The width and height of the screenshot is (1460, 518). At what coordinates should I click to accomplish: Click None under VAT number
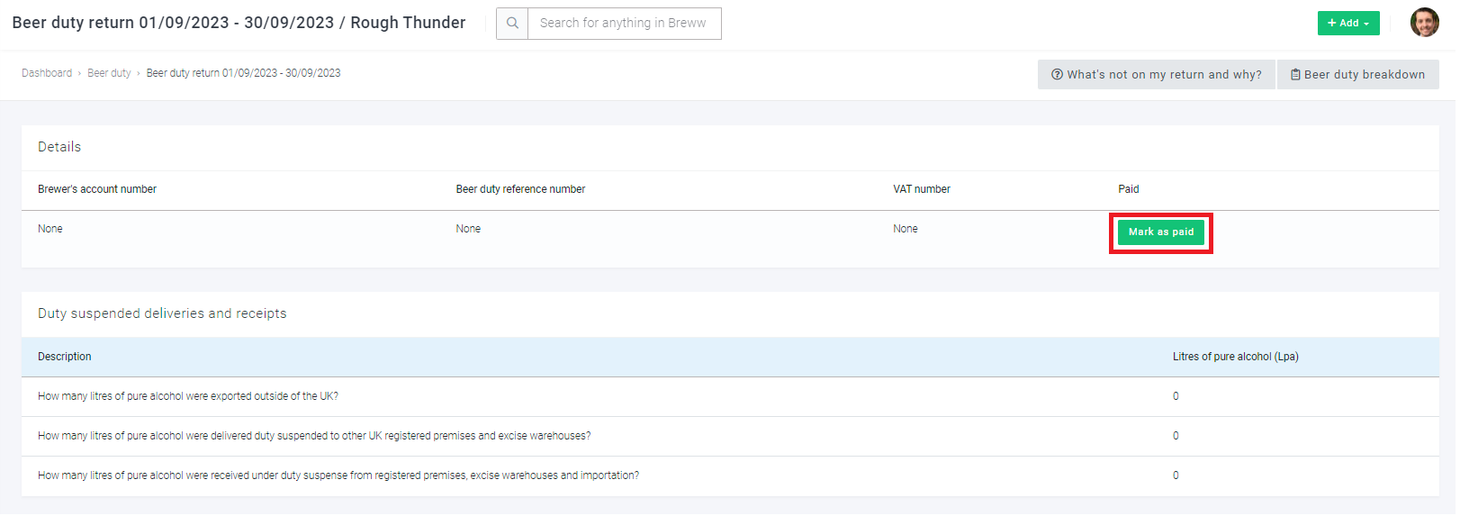point(905,229)
